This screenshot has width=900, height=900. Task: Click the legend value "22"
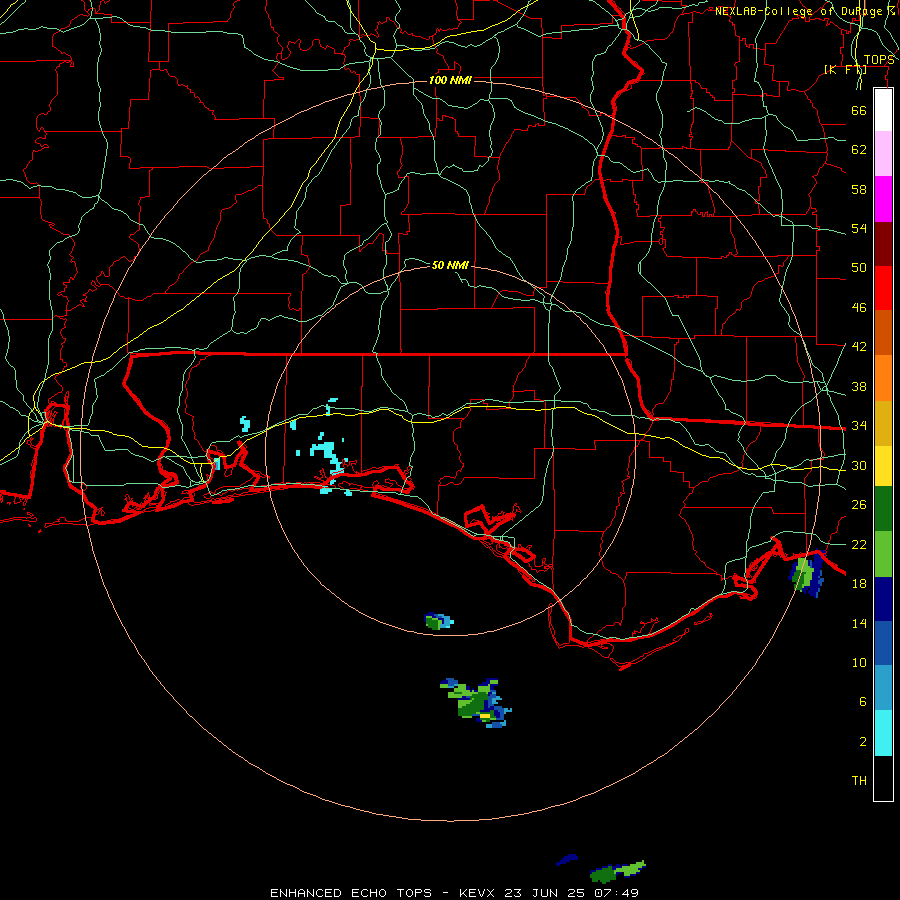coord(859,544)
